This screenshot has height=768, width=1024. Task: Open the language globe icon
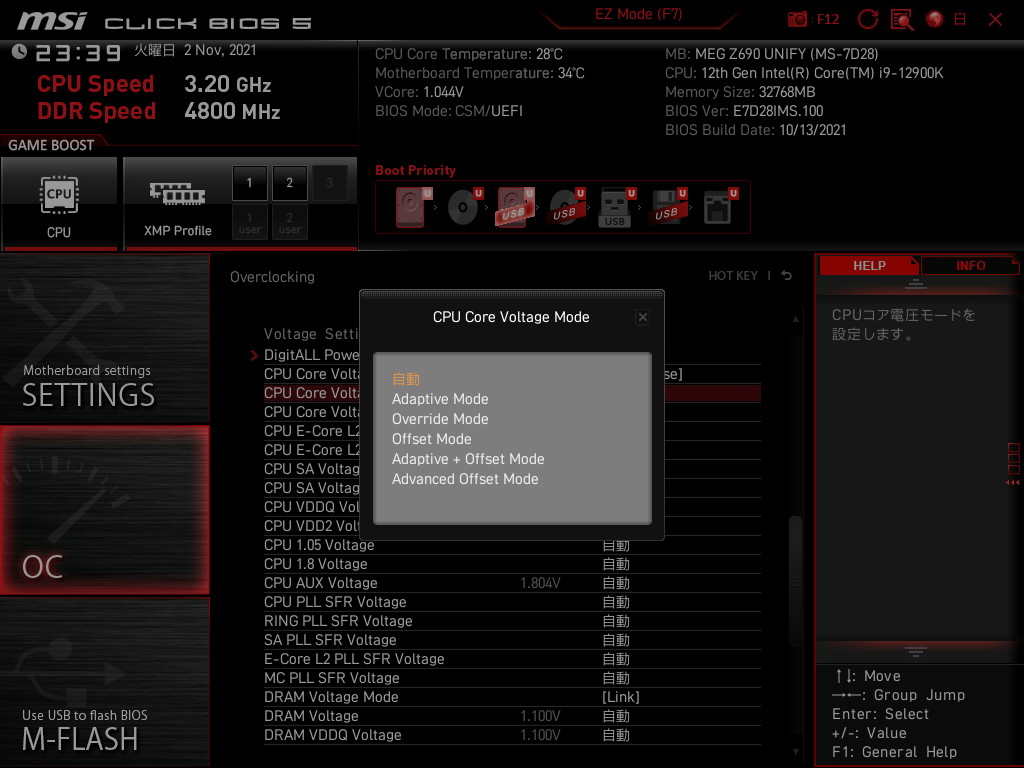pos(935,20)
